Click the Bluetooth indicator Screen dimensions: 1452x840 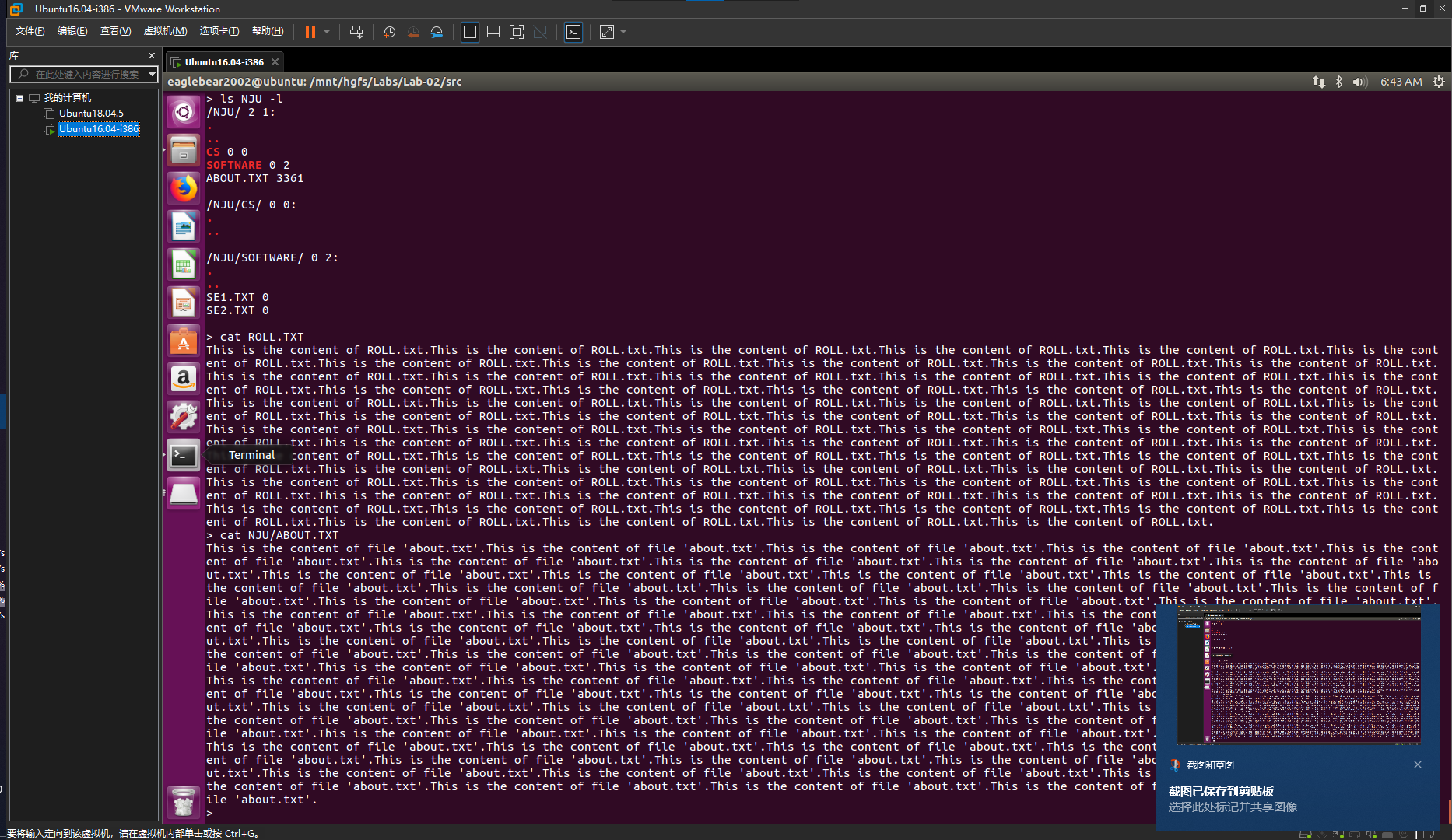click(1339, 82)
